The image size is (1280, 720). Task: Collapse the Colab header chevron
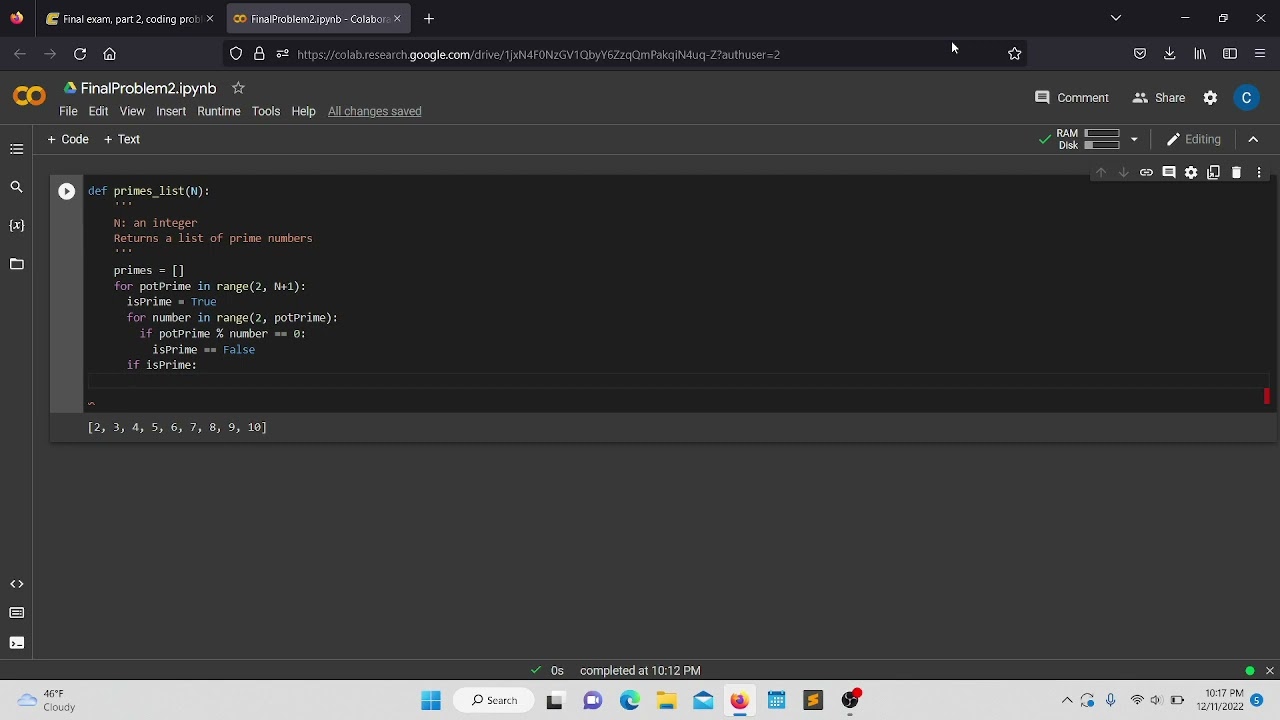pos(1253,139)
